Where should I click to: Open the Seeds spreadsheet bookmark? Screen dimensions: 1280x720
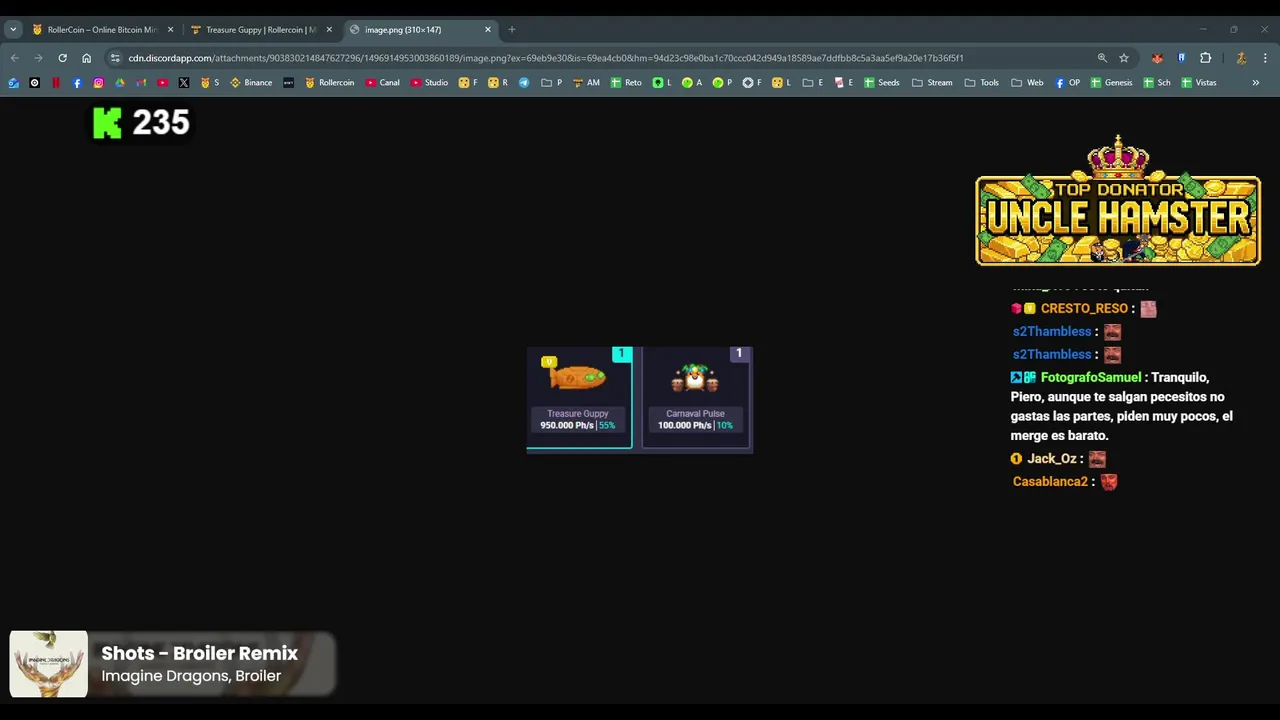(x=881, y=83)
